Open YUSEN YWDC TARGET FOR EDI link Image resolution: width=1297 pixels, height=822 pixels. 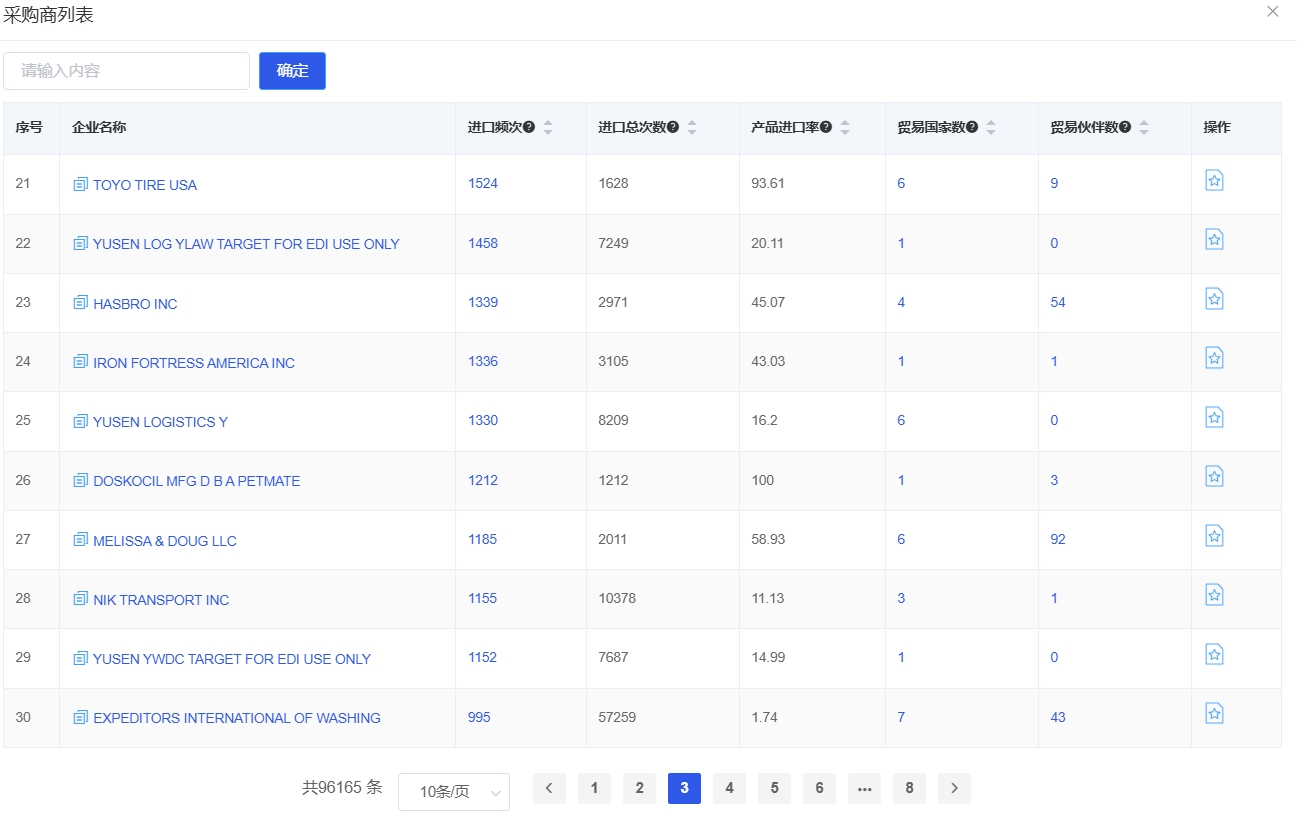(x=232, y=659)
